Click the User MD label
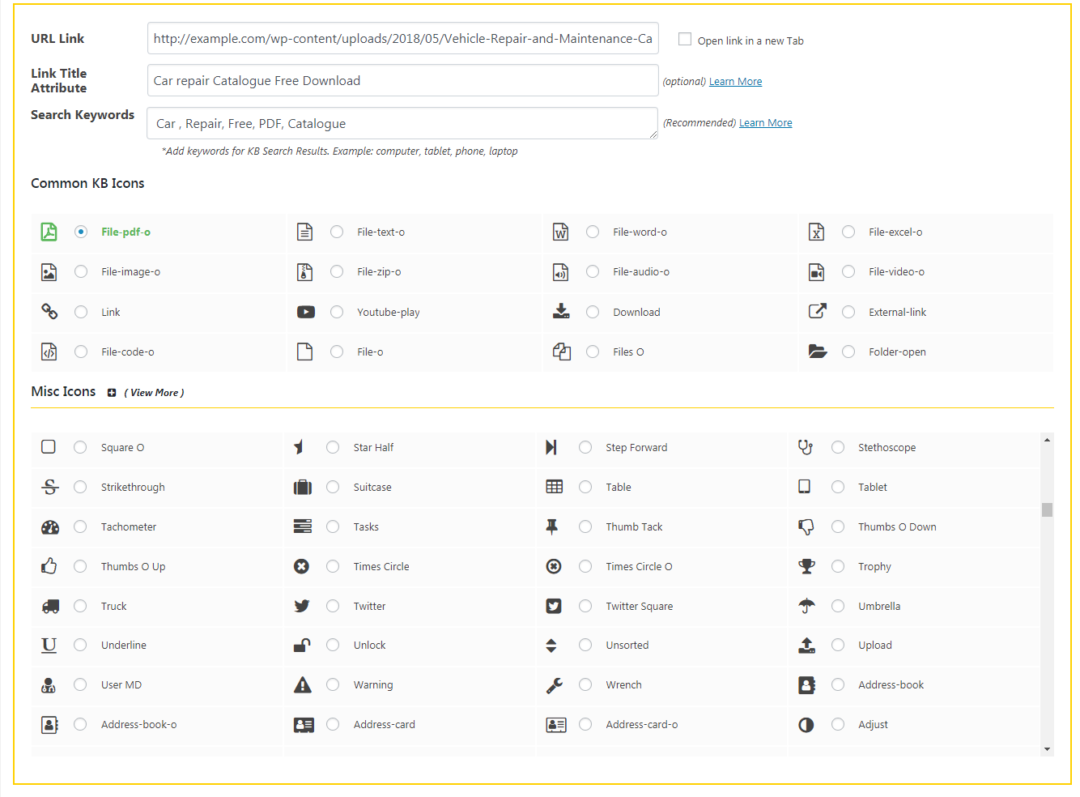The width and height of the screenshot is (1080, 797). (x=121, y=685)
